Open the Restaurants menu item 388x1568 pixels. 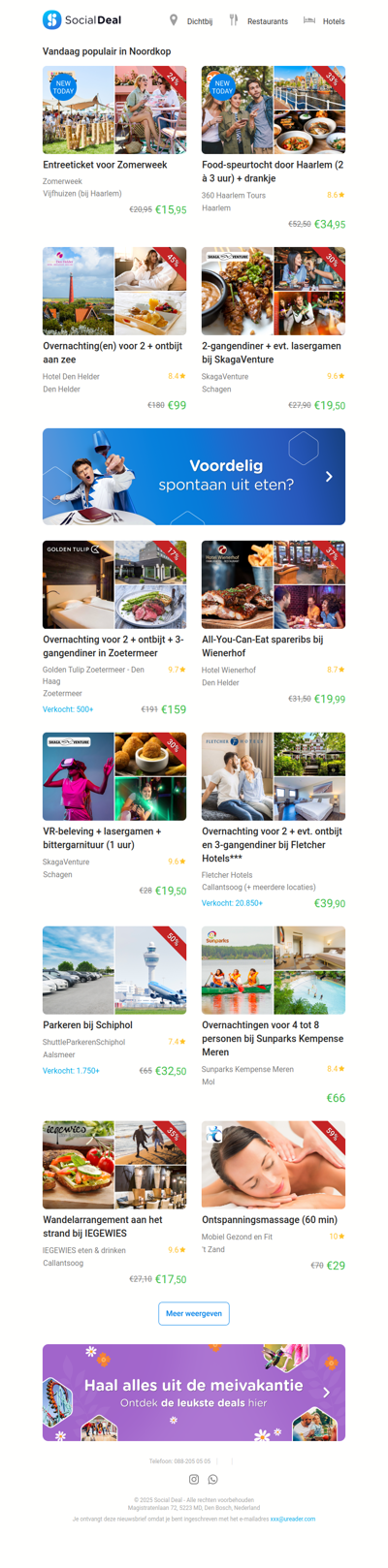268,21
